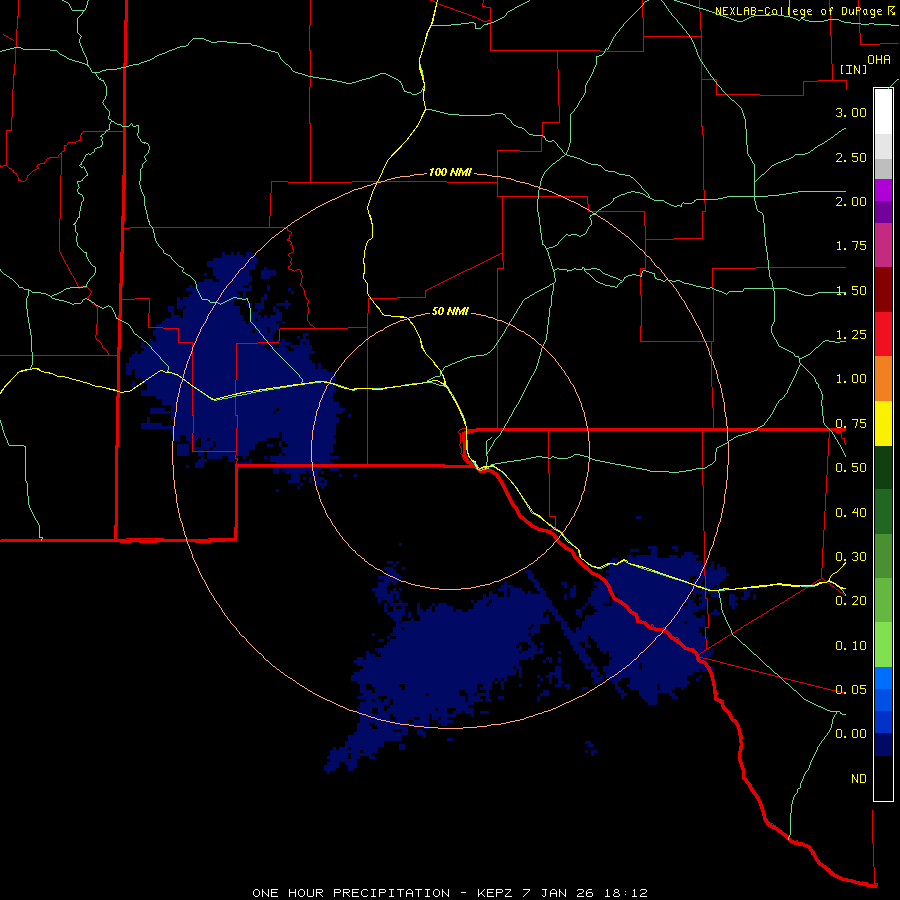Click the 100 NMI range ring label
This screenshot has height=900, width=900.
click(450, 172)
